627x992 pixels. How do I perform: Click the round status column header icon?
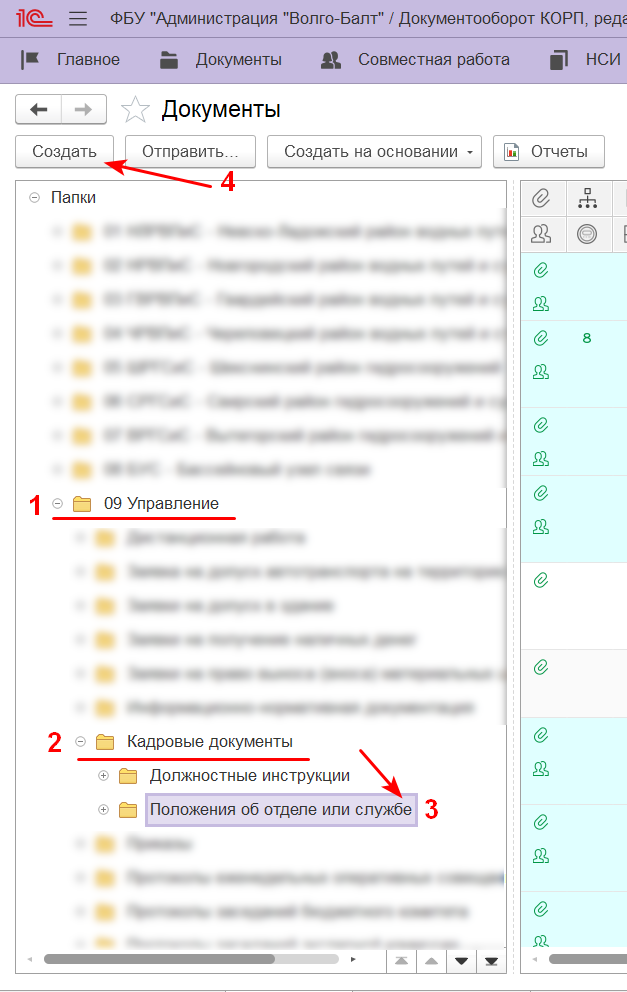pos(587,234)
